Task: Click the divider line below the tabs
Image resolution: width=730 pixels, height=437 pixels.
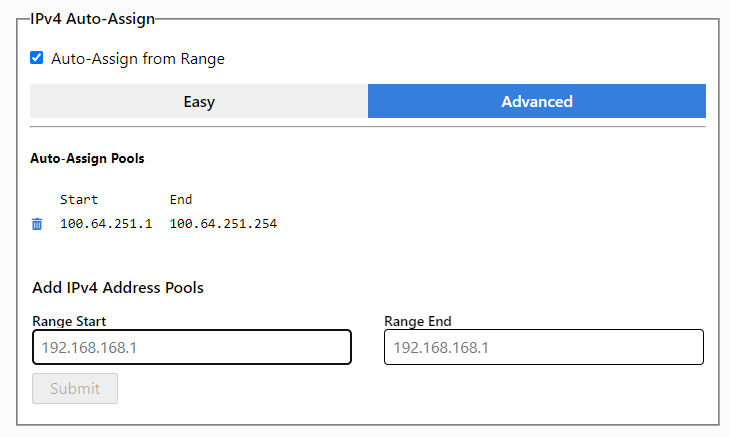Action: pyautogui.click(x=368, y=127)
